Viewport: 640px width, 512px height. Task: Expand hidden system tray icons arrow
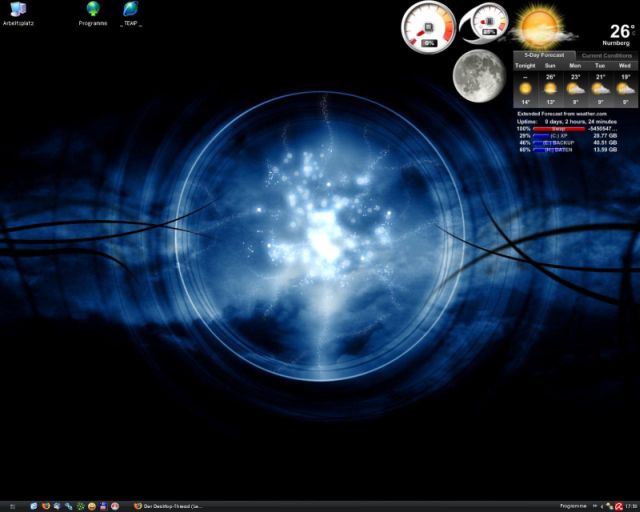click(x=602, y=506)
